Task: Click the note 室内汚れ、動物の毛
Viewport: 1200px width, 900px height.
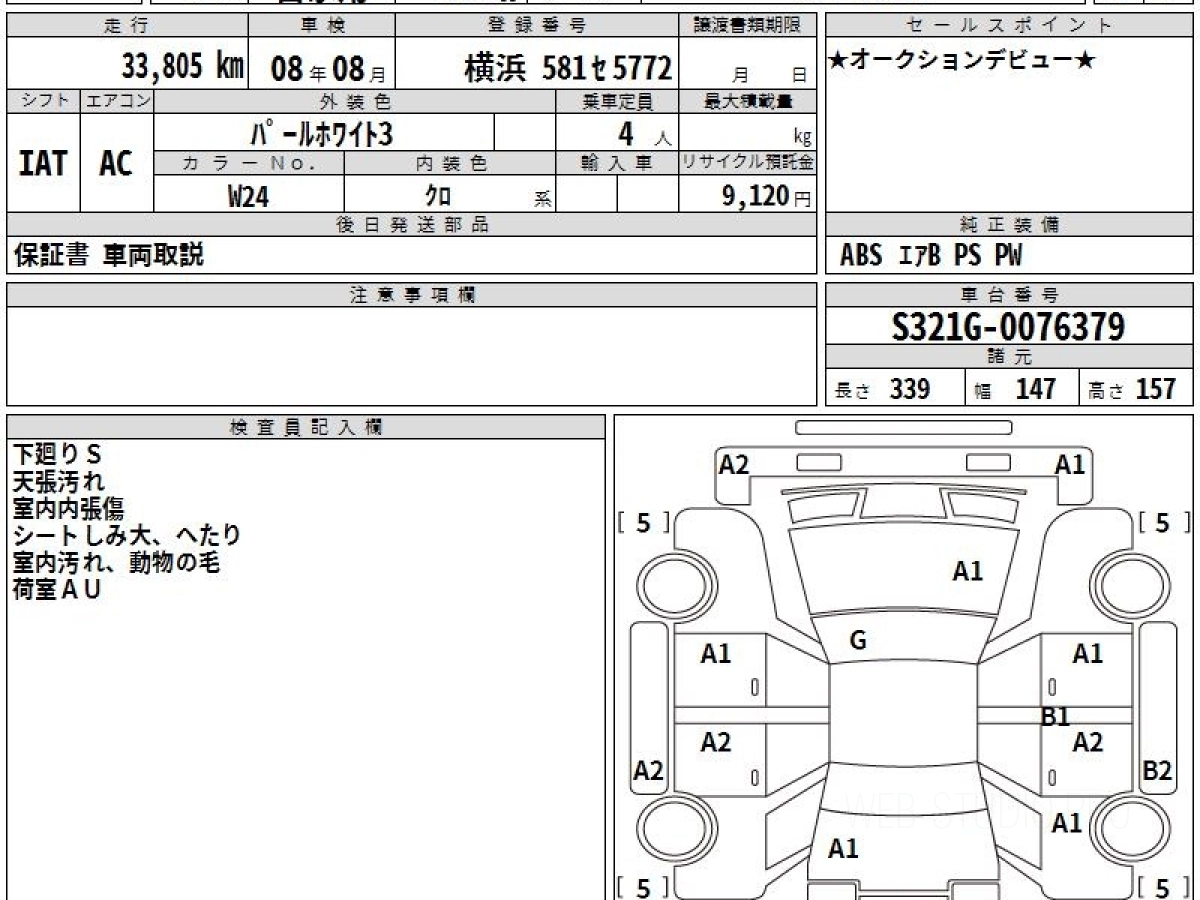Action: coord(116,563)
